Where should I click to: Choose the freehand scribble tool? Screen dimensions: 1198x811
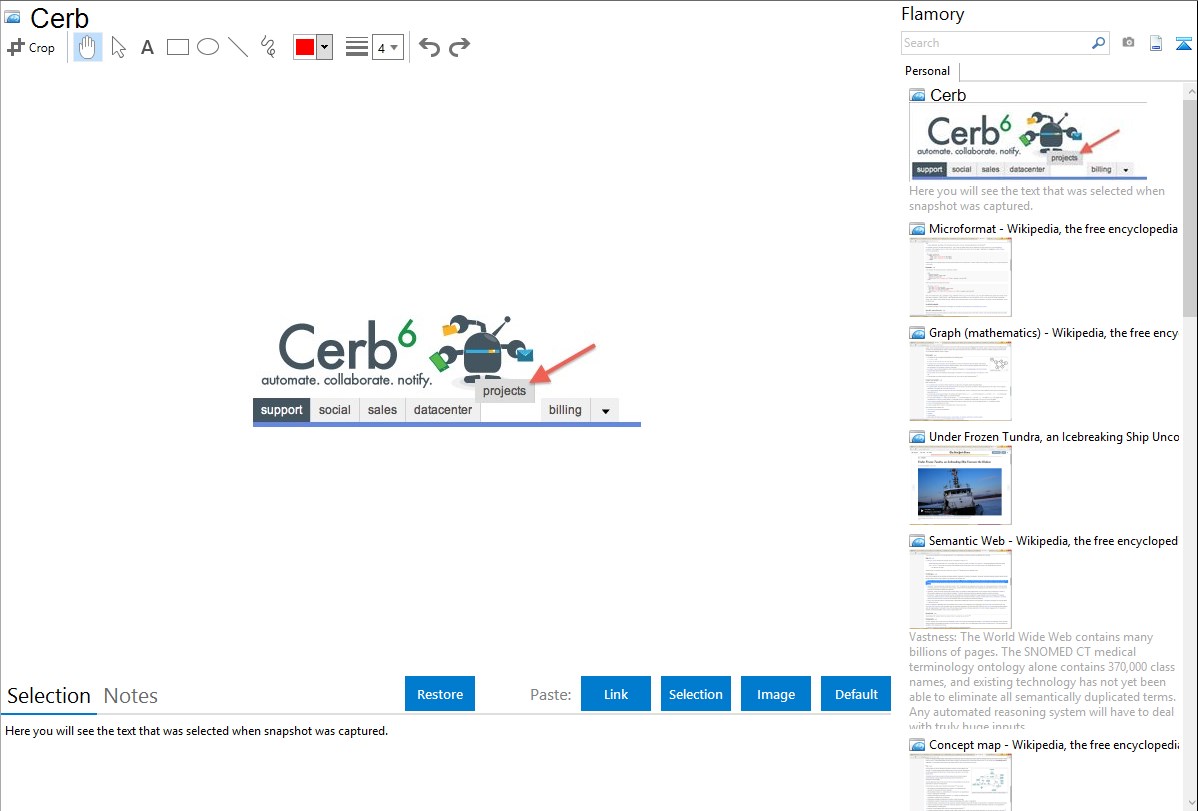tap(268, 47)
